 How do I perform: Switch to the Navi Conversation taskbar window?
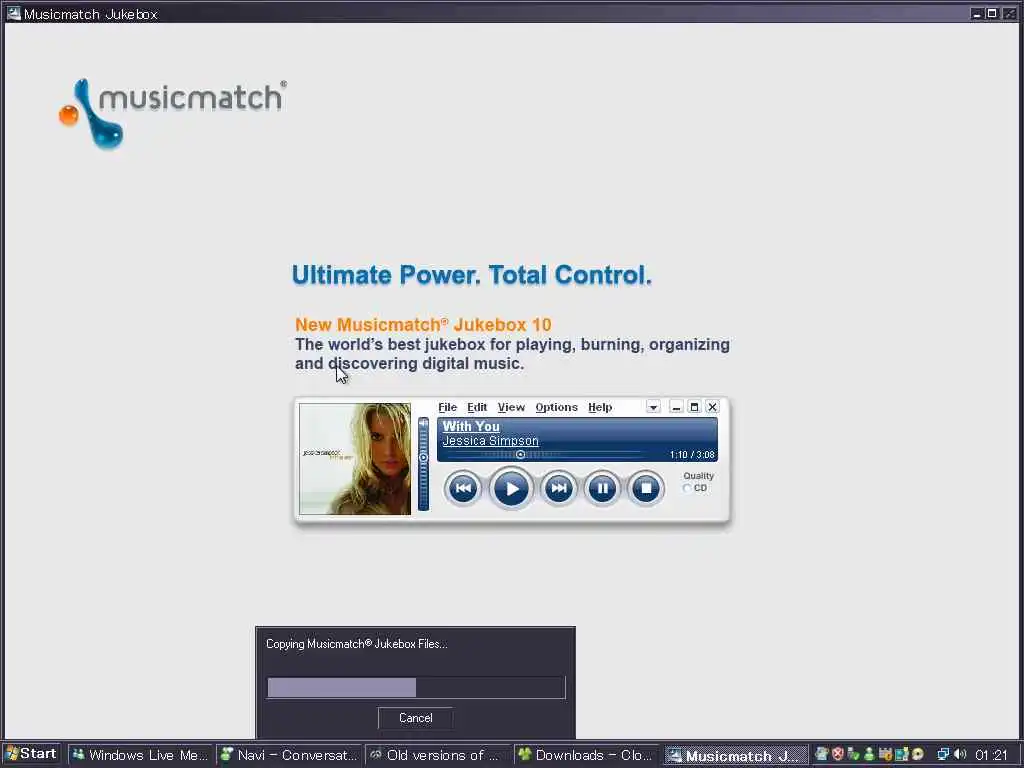click(x=289, y=755)
